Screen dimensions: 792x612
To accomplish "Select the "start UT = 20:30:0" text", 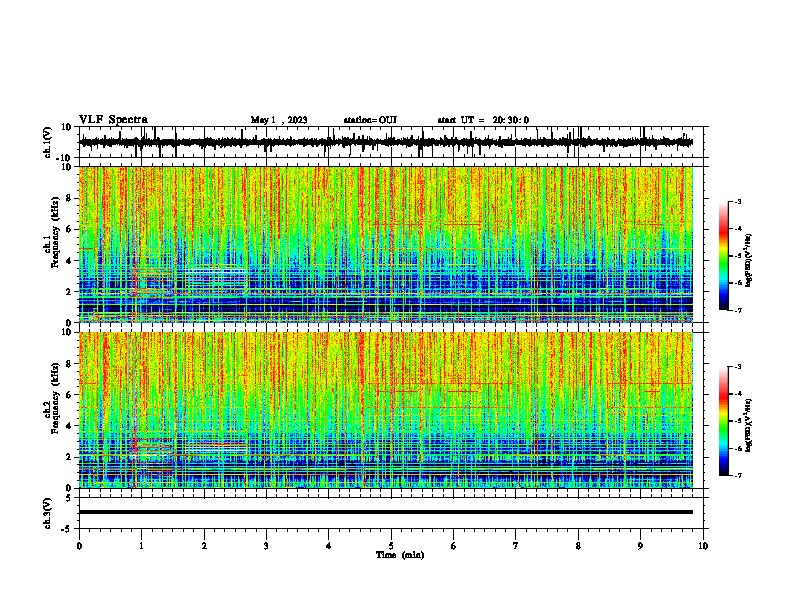I will [483, 120].
